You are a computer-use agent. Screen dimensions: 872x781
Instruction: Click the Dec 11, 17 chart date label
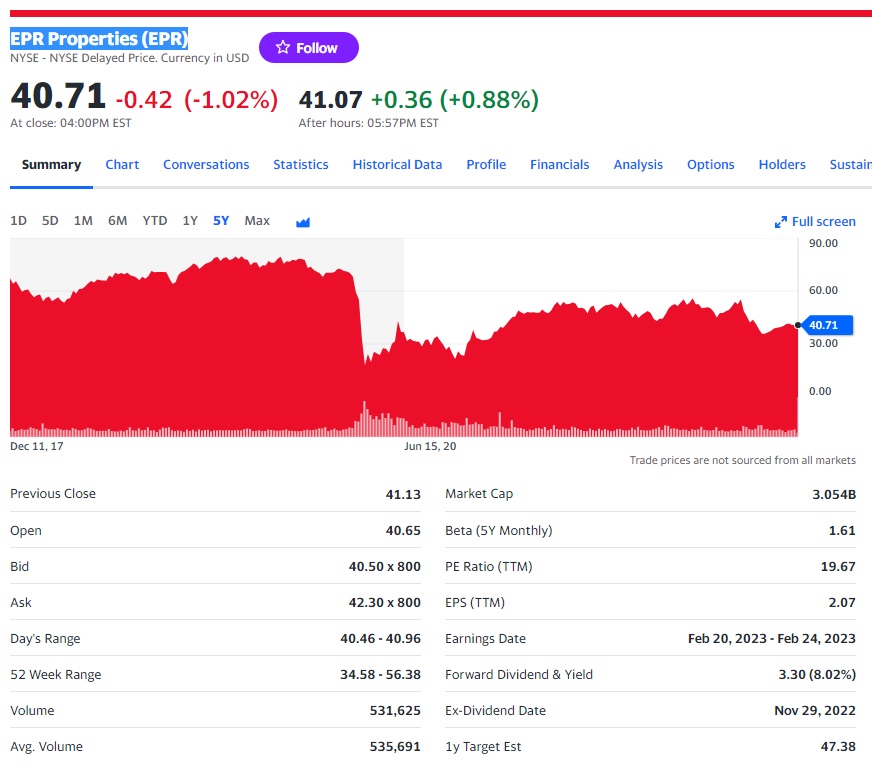[x=37, y=446]
